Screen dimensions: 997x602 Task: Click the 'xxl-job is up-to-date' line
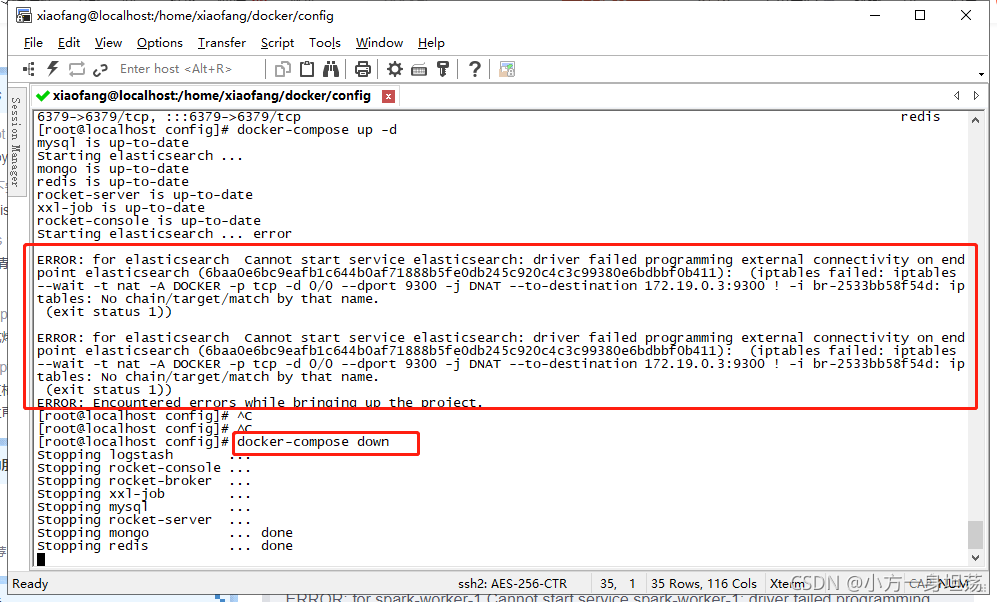tap(121, 208)
